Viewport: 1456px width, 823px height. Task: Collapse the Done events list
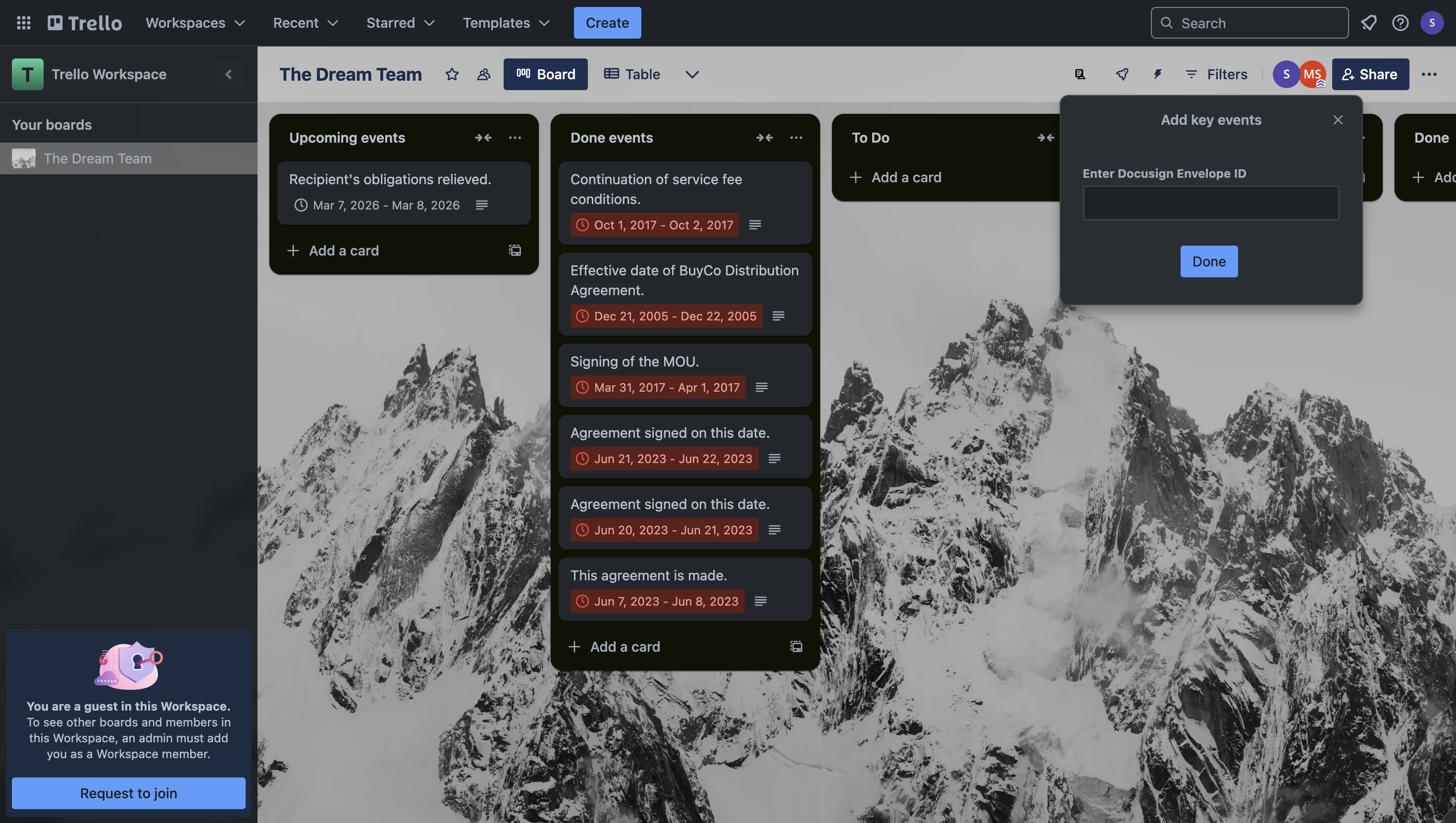(x=764, y=137)
